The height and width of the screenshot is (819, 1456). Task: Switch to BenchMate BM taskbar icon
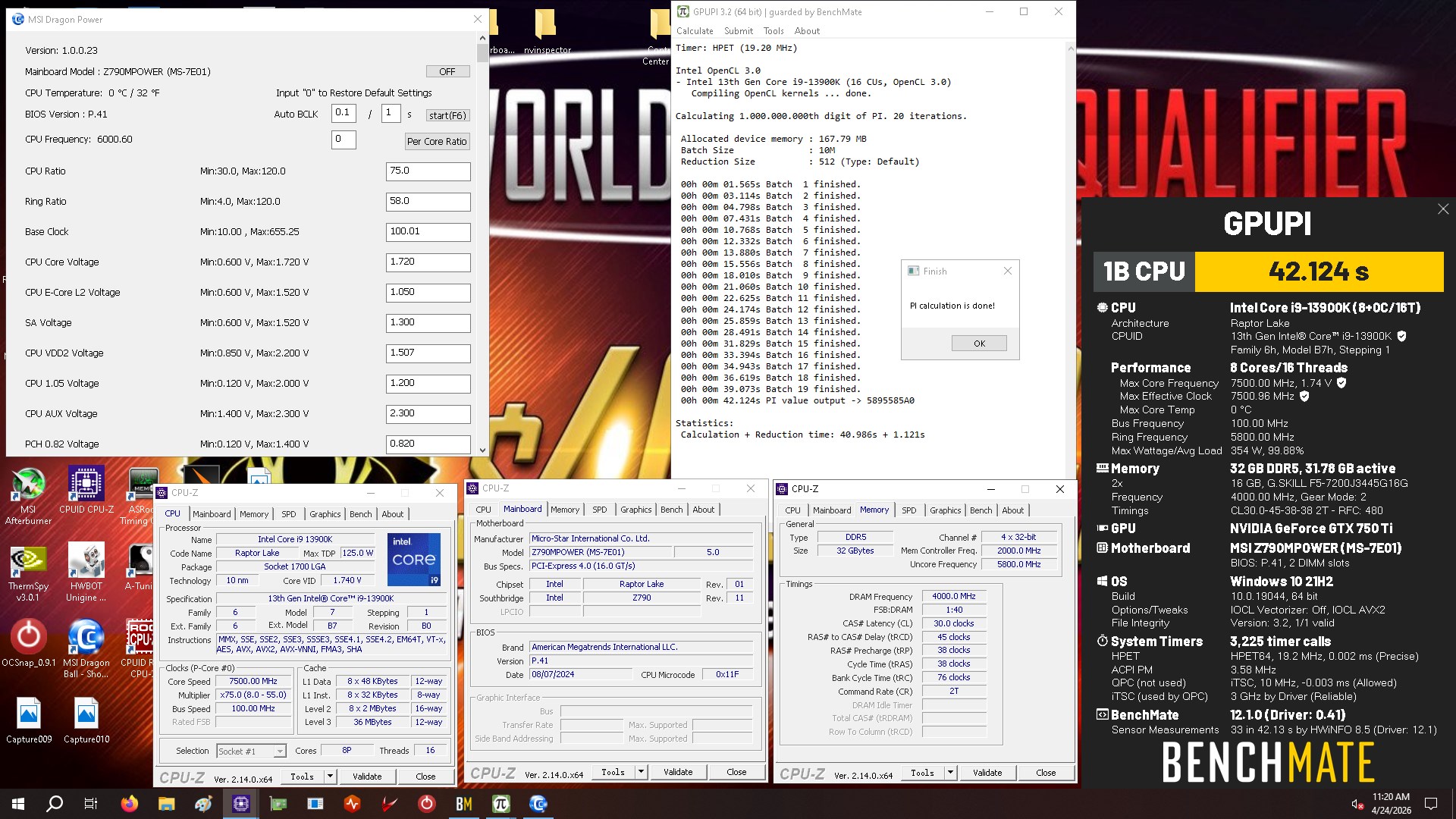tap(464, 804)
